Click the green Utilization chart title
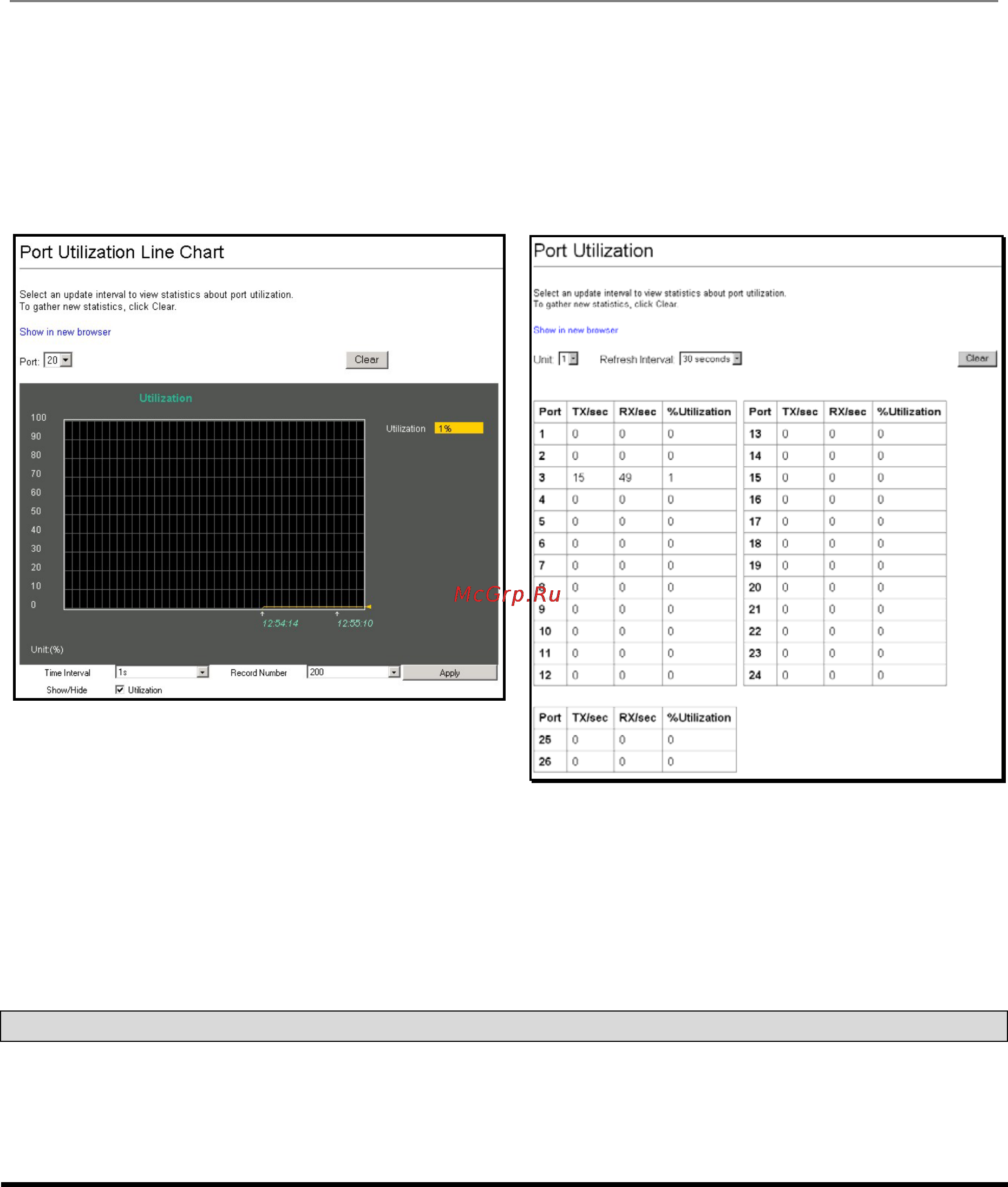Screen dimensions: 1008x1187 click(x=166, y=399)
